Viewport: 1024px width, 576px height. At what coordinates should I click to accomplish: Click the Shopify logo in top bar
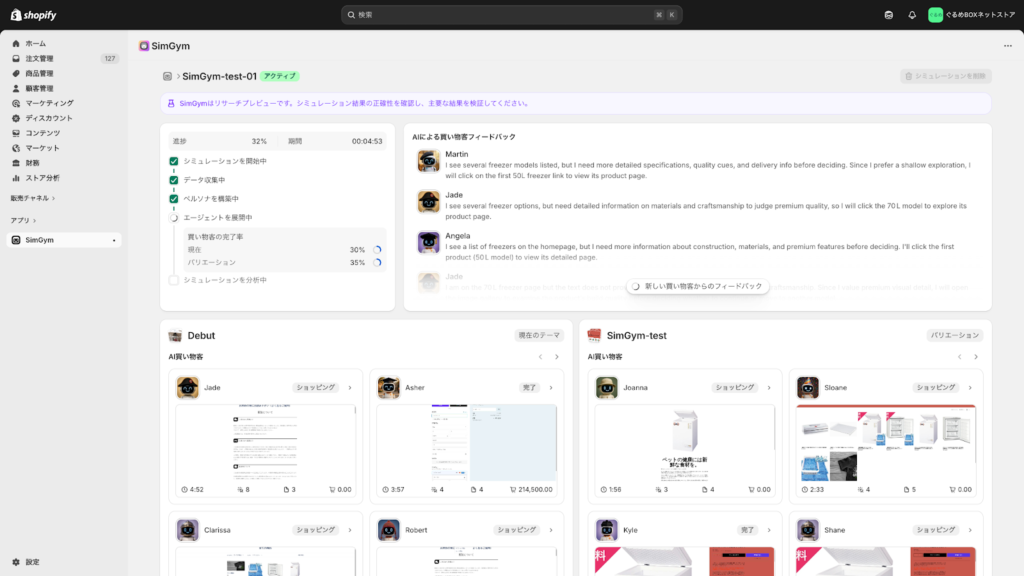(34, 15)
